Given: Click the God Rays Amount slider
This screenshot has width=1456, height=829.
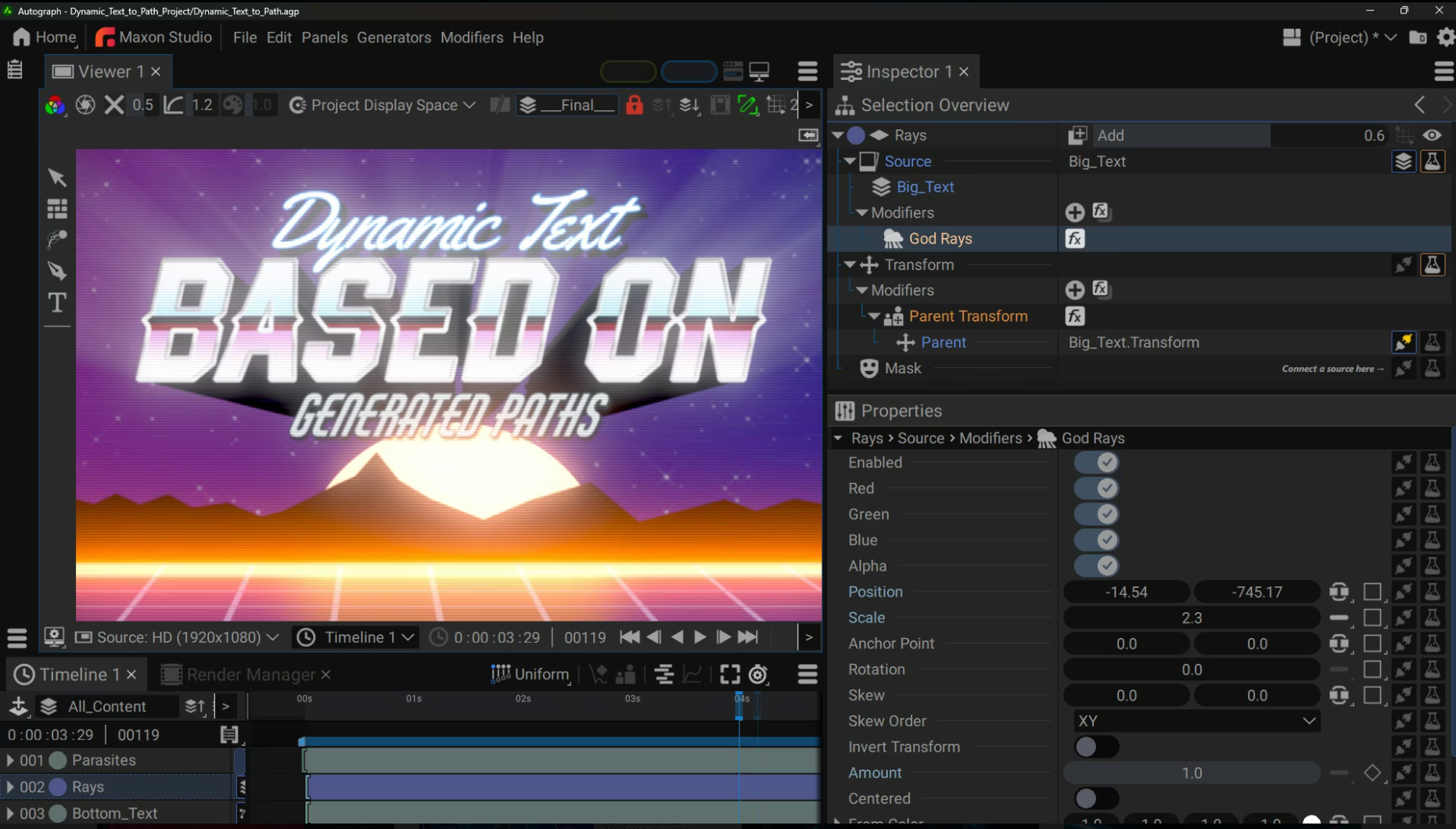Looking at the screenshot, I should [x=1191, y=773].
